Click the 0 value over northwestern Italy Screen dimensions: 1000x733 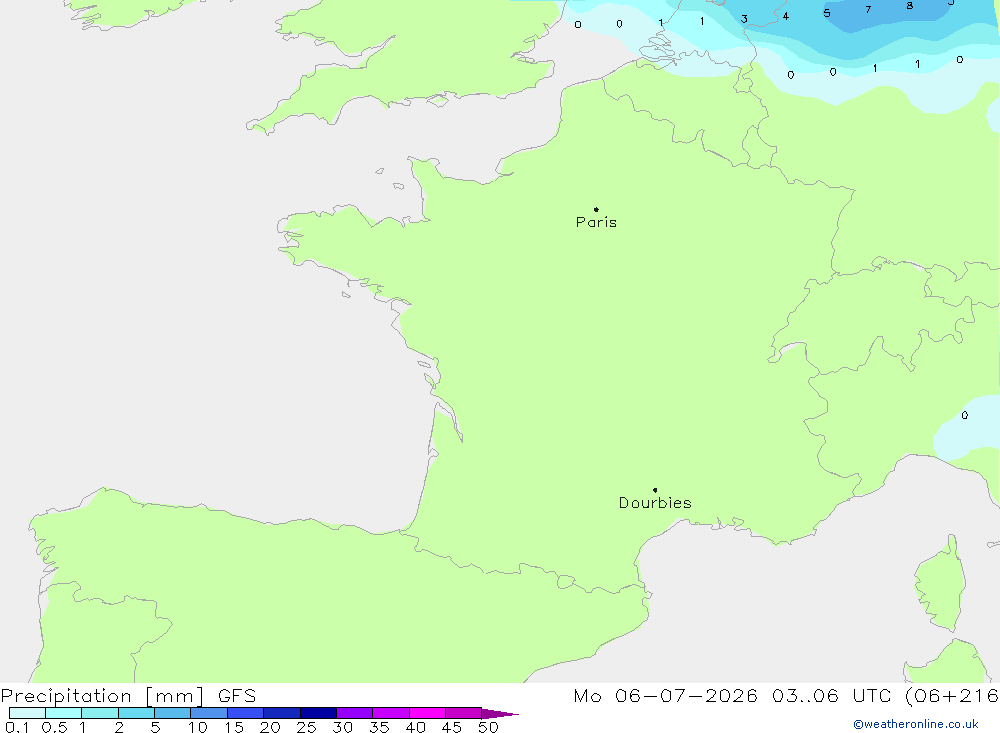(x=964, y=415)
